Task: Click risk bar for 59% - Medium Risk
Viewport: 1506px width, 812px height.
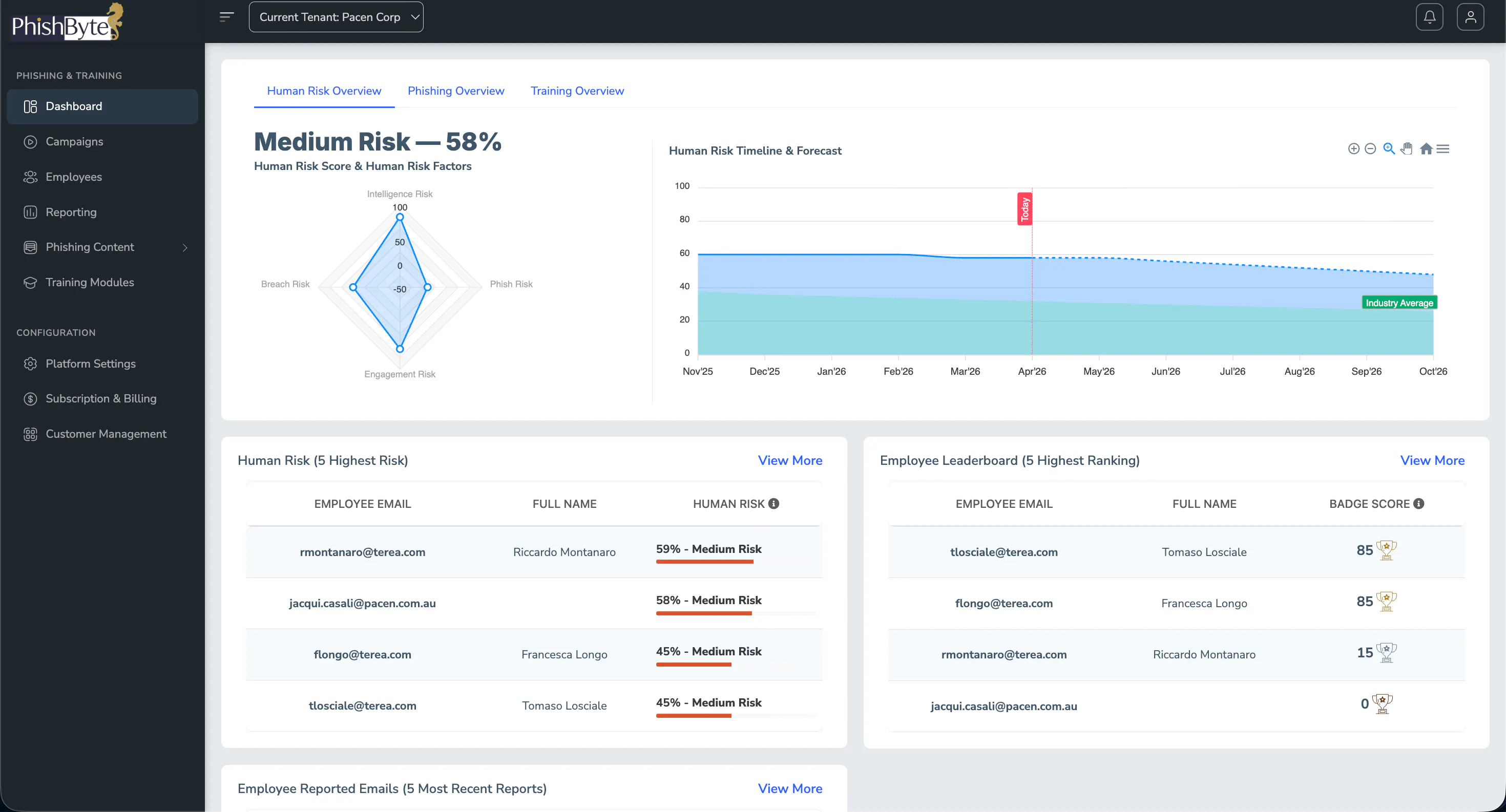Action: (x=736, y=562)
